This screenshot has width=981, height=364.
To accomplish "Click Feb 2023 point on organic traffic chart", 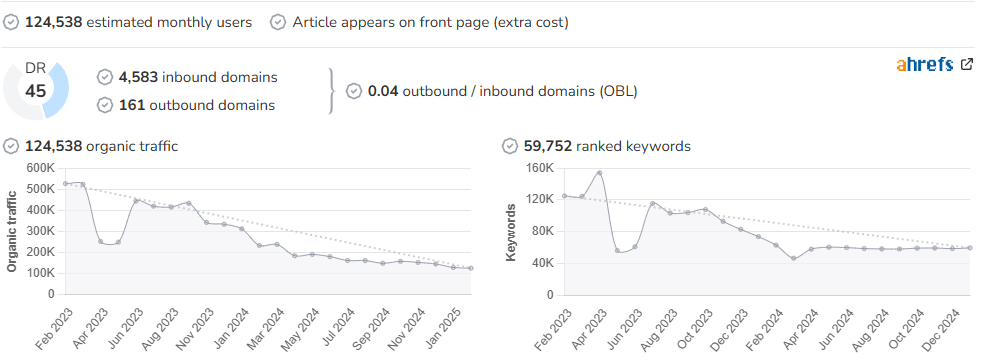I will pos(65,184).
